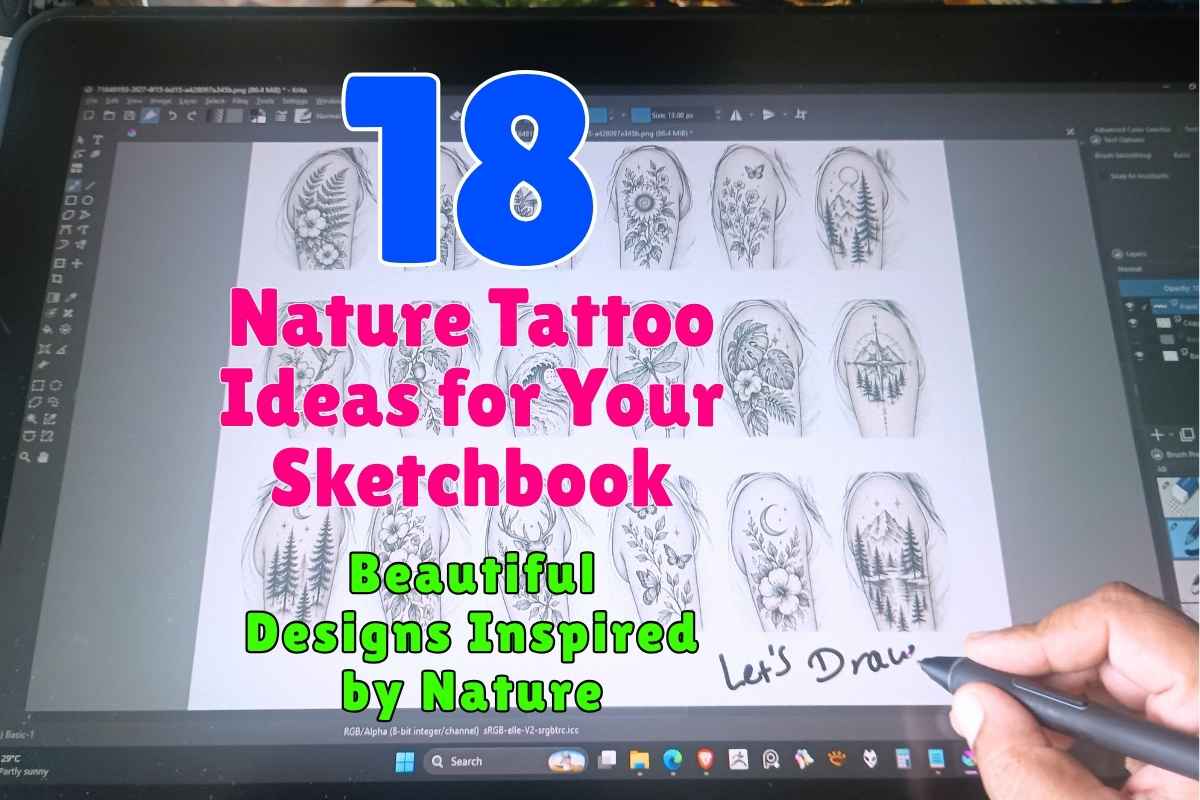Click the taskbar Search box
Viewport: 1200px width, 800px height.
tap(505, 762)
